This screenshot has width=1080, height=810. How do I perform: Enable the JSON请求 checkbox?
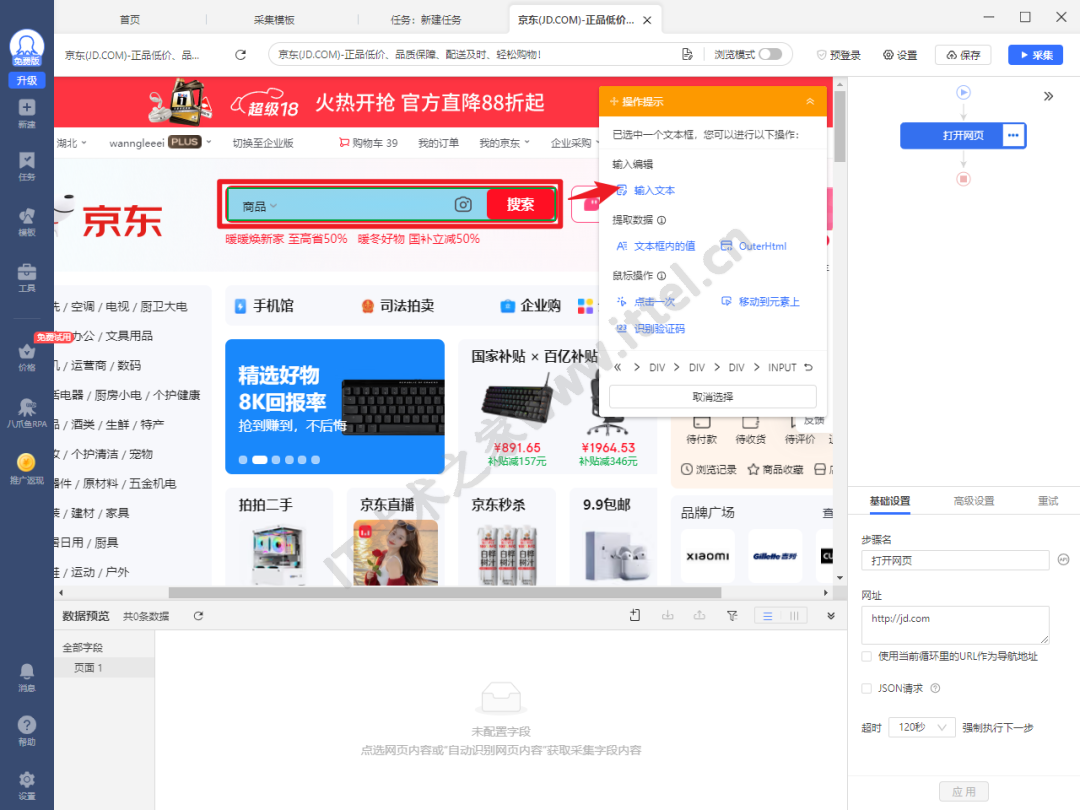point(867,688)
